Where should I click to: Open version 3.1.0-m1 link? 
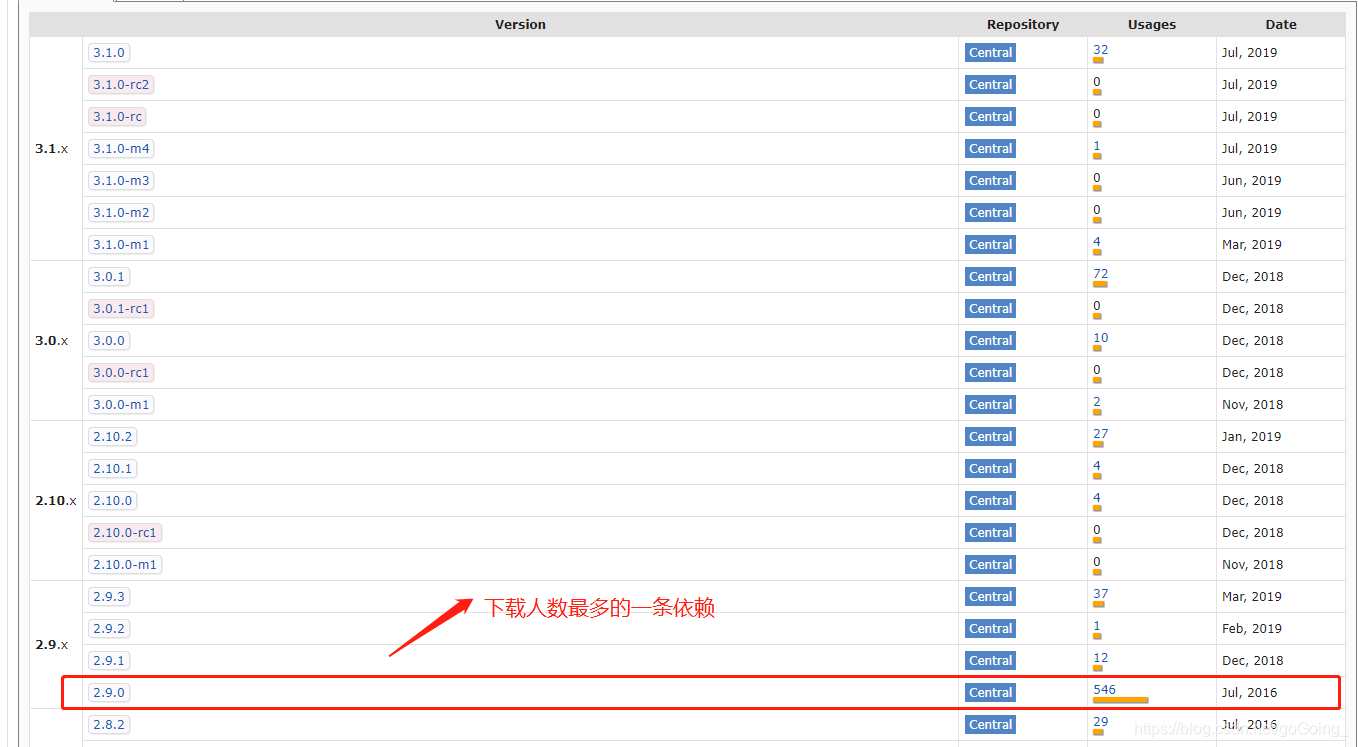[x=121, y=245]
